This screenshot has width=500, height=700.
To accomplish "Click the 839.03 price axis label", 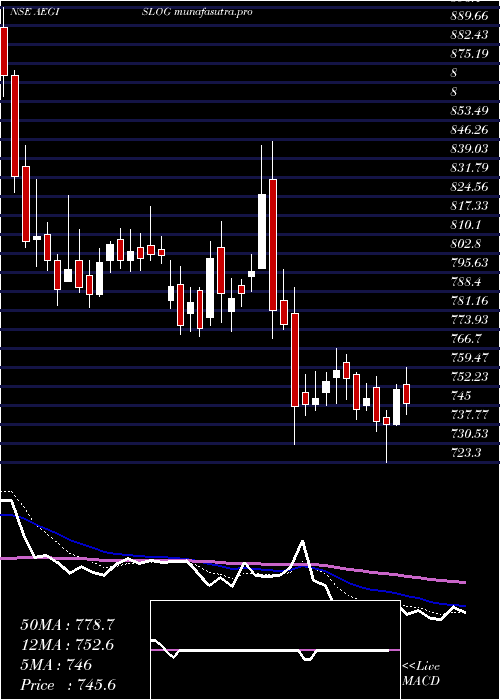I will coord(470,149).
